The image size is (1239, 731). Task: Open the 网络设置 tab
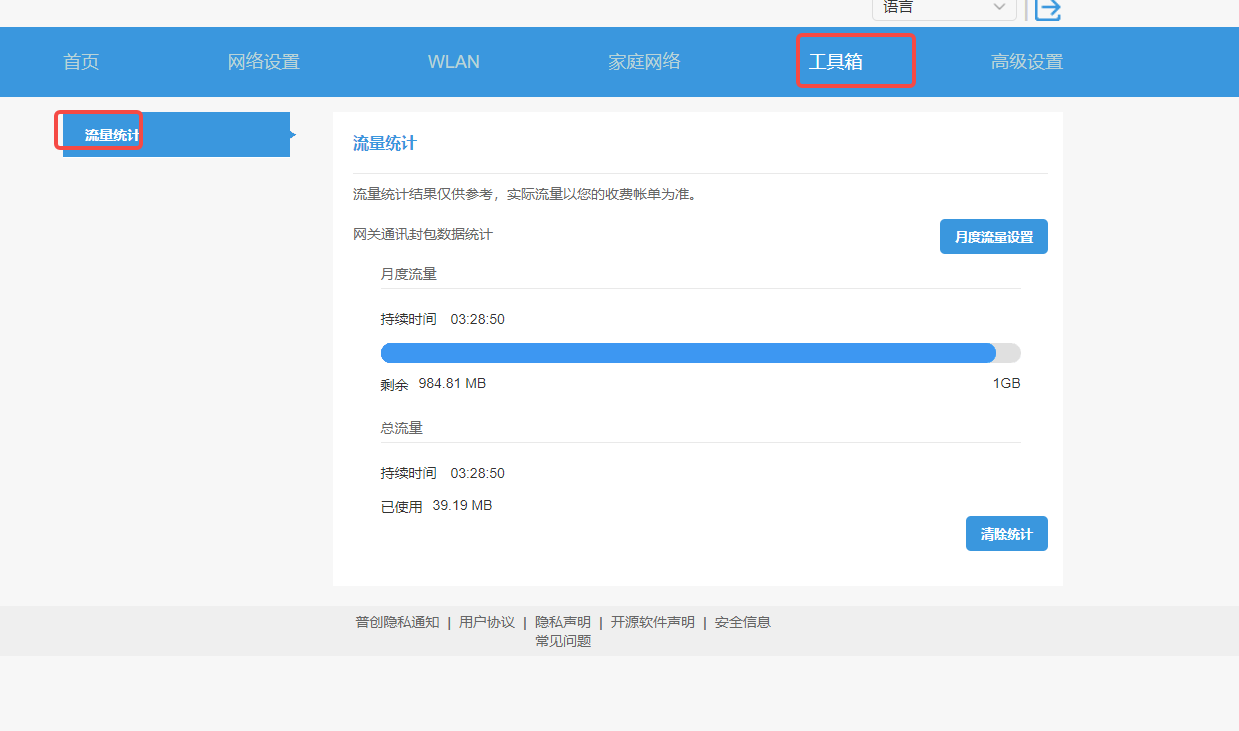(x=263, y=61)
